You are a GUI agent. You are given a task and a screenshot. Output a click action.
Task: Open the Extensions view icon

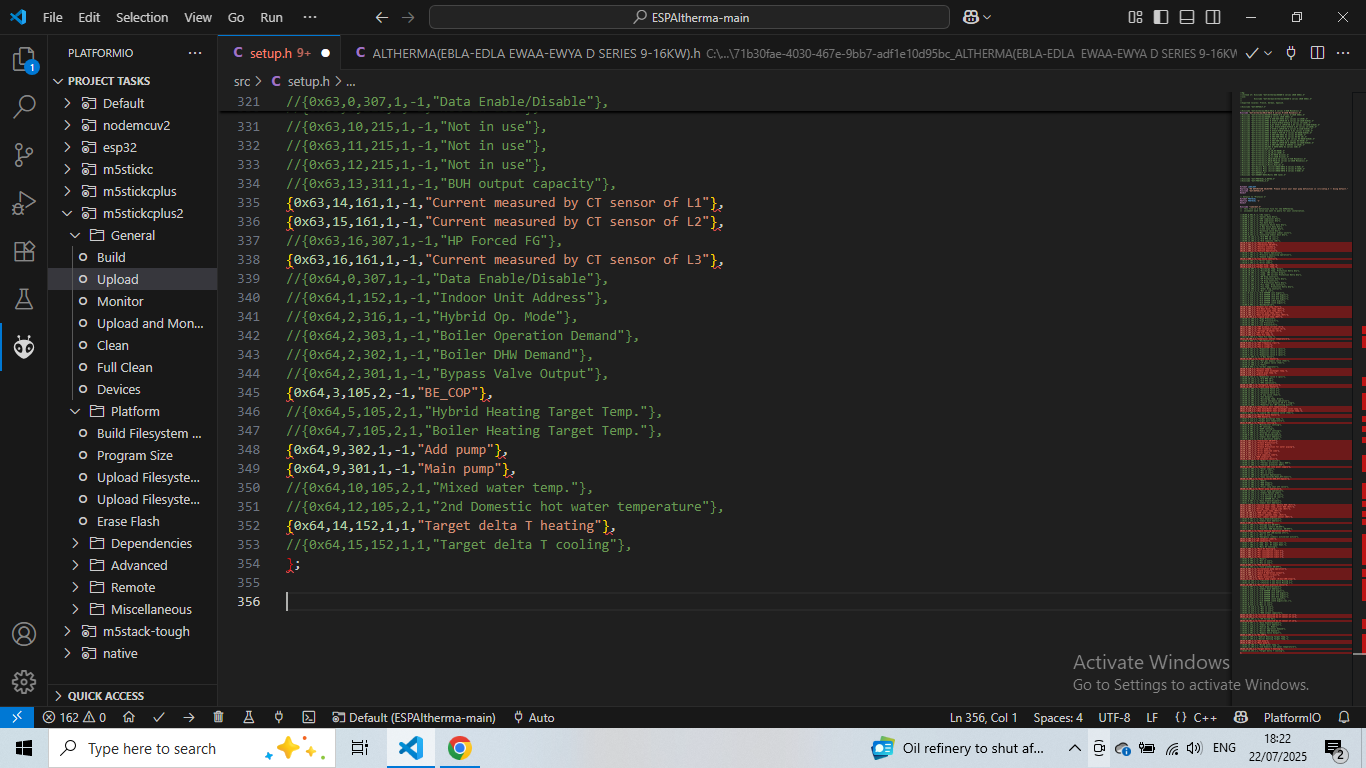[x=24, y=251]
